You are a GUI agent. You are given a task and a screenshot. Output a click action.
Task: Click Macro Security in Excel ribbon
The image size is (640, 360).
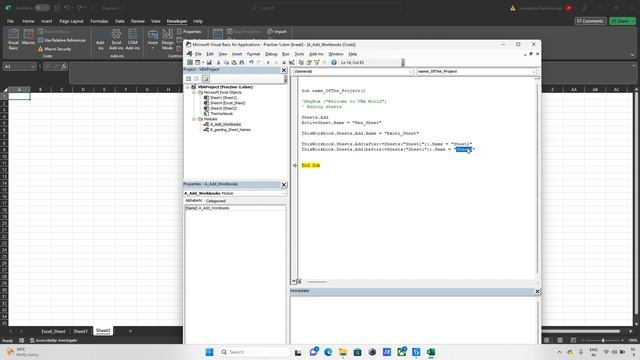pyautogui.click(x=54, y=49)
